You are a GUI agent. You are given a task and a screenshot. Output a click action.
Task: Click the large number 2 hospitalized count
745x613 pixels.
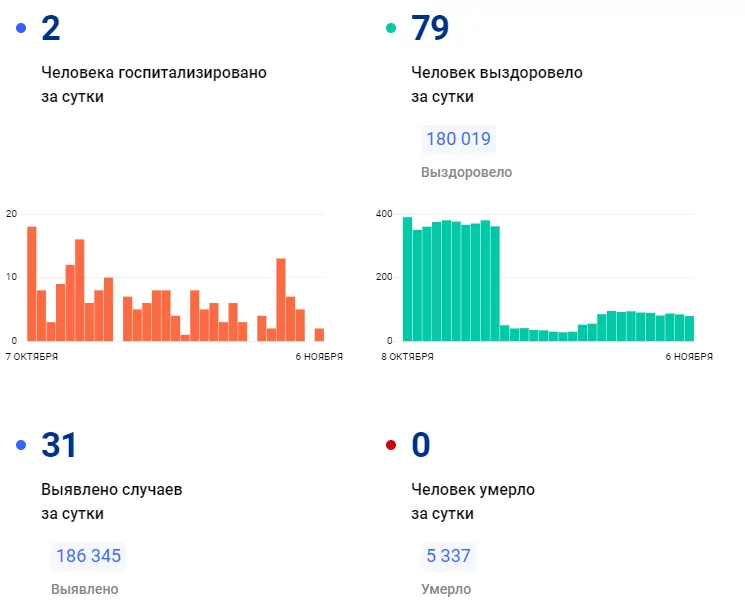[51, 28]
